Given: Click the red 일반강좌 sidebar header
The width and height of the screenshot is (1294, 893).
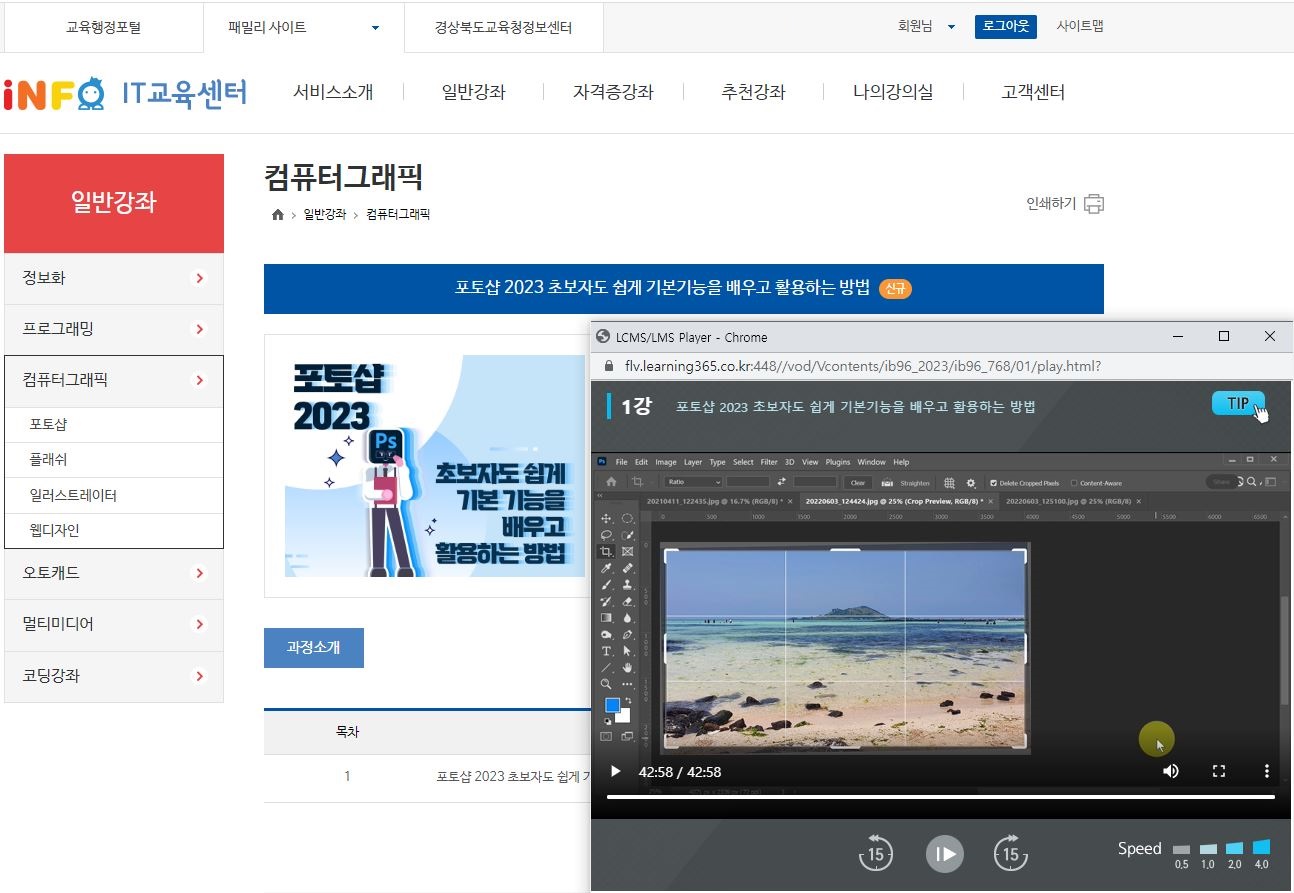Looking at the screenshot, I should 114,203.
